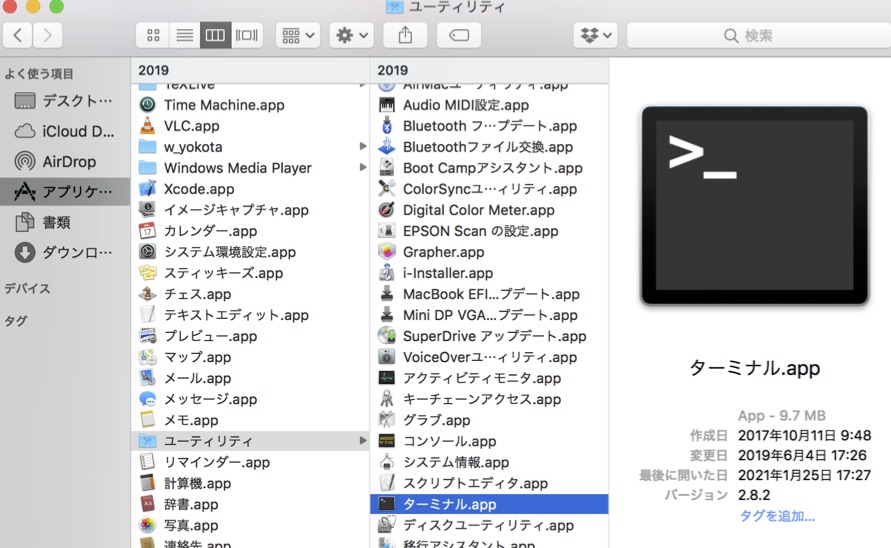Switch to column view
The image size is (891, 548).
coord(215,35)
